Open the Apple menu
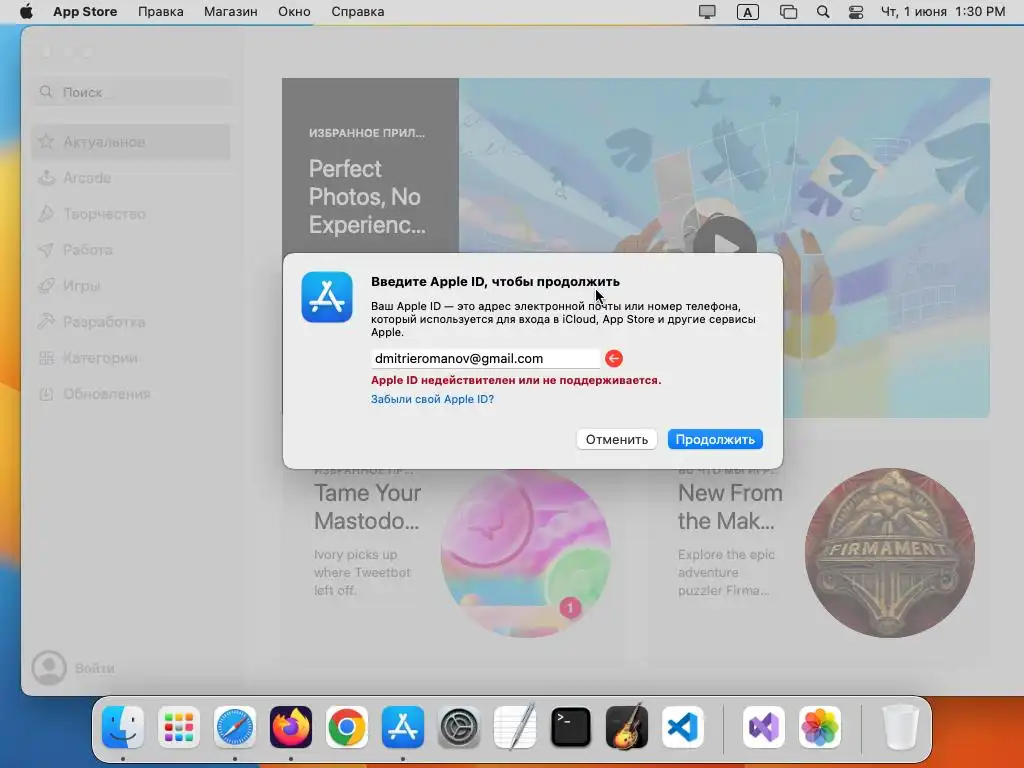 [x=26, y=12]
